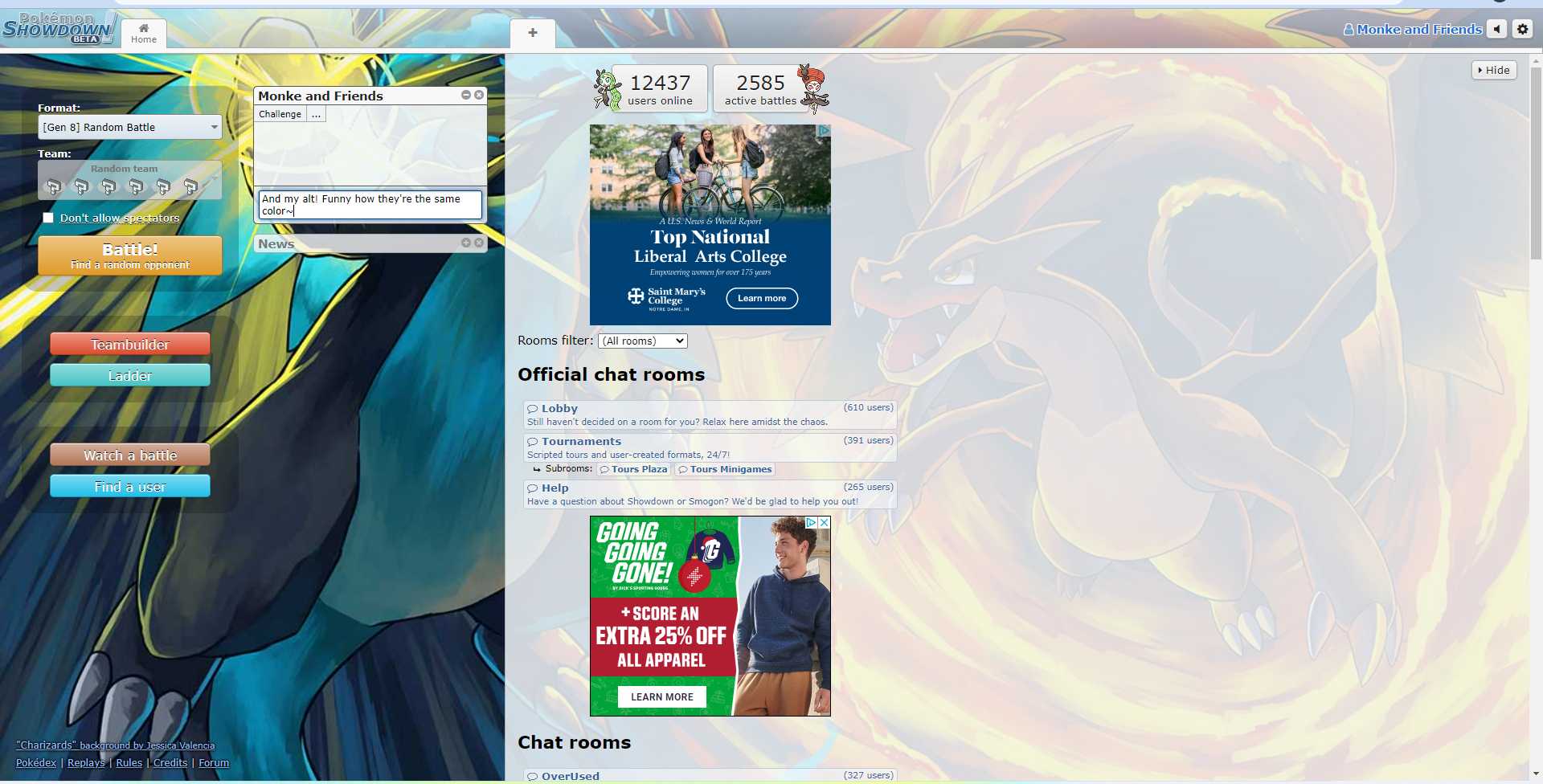
Task: Click the Lobby chat bubble icon
Action: (532, 409)
